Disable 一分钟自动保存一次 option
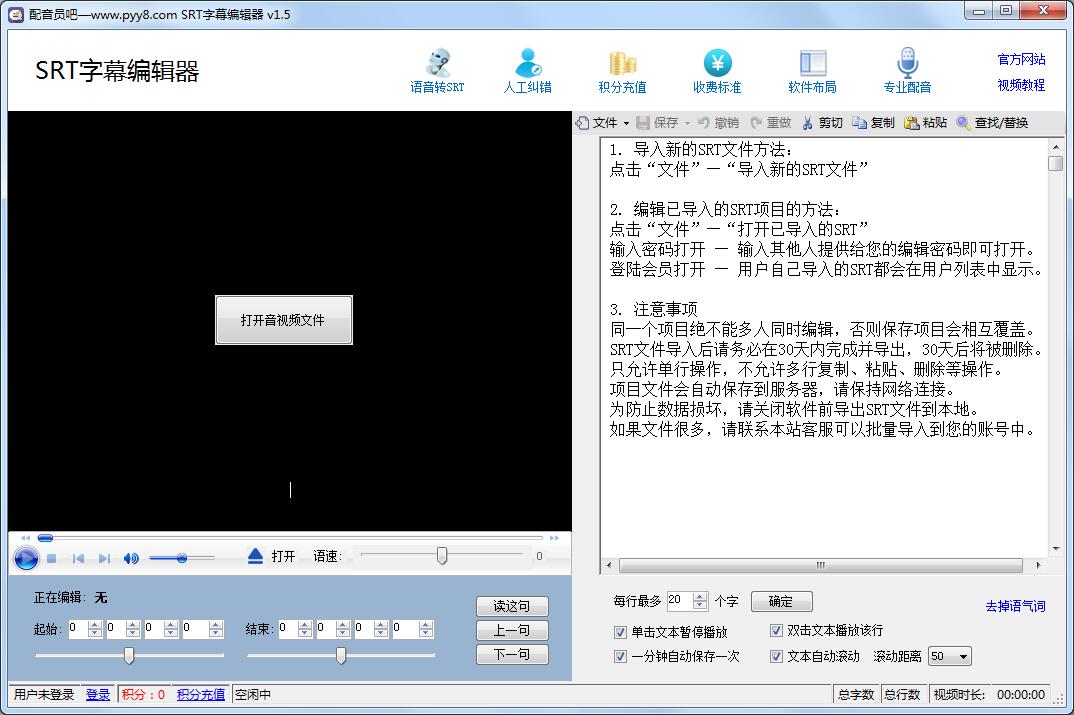 click(622, 656)
